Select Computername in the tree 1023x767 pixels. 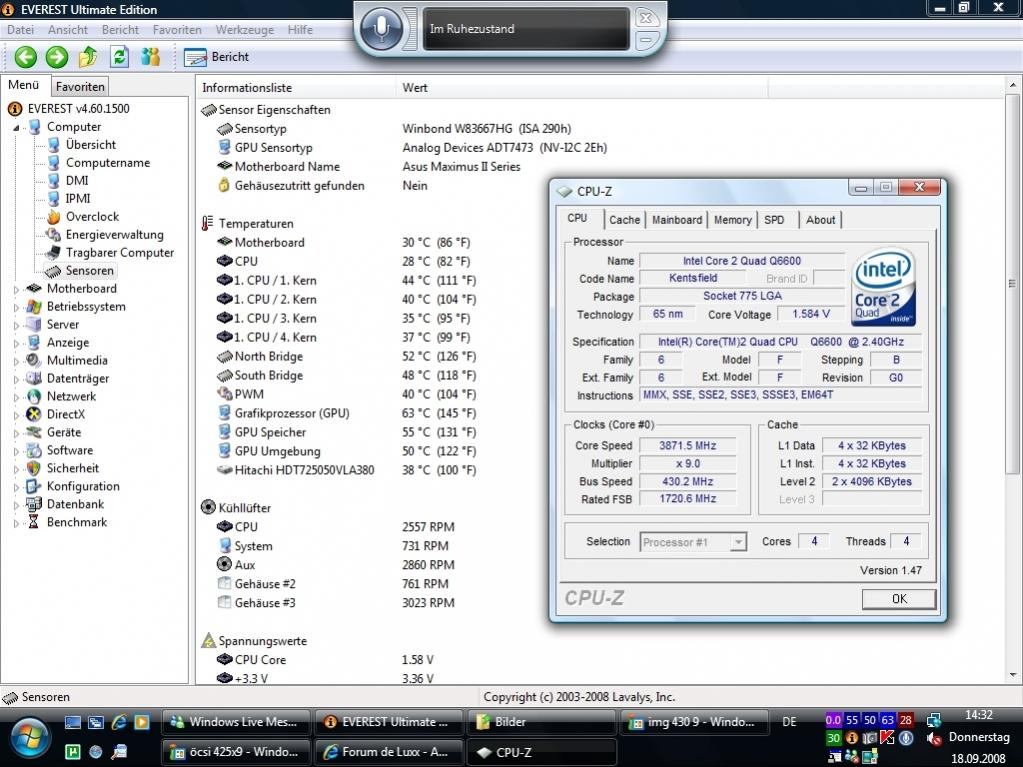(x=108, y=163)
